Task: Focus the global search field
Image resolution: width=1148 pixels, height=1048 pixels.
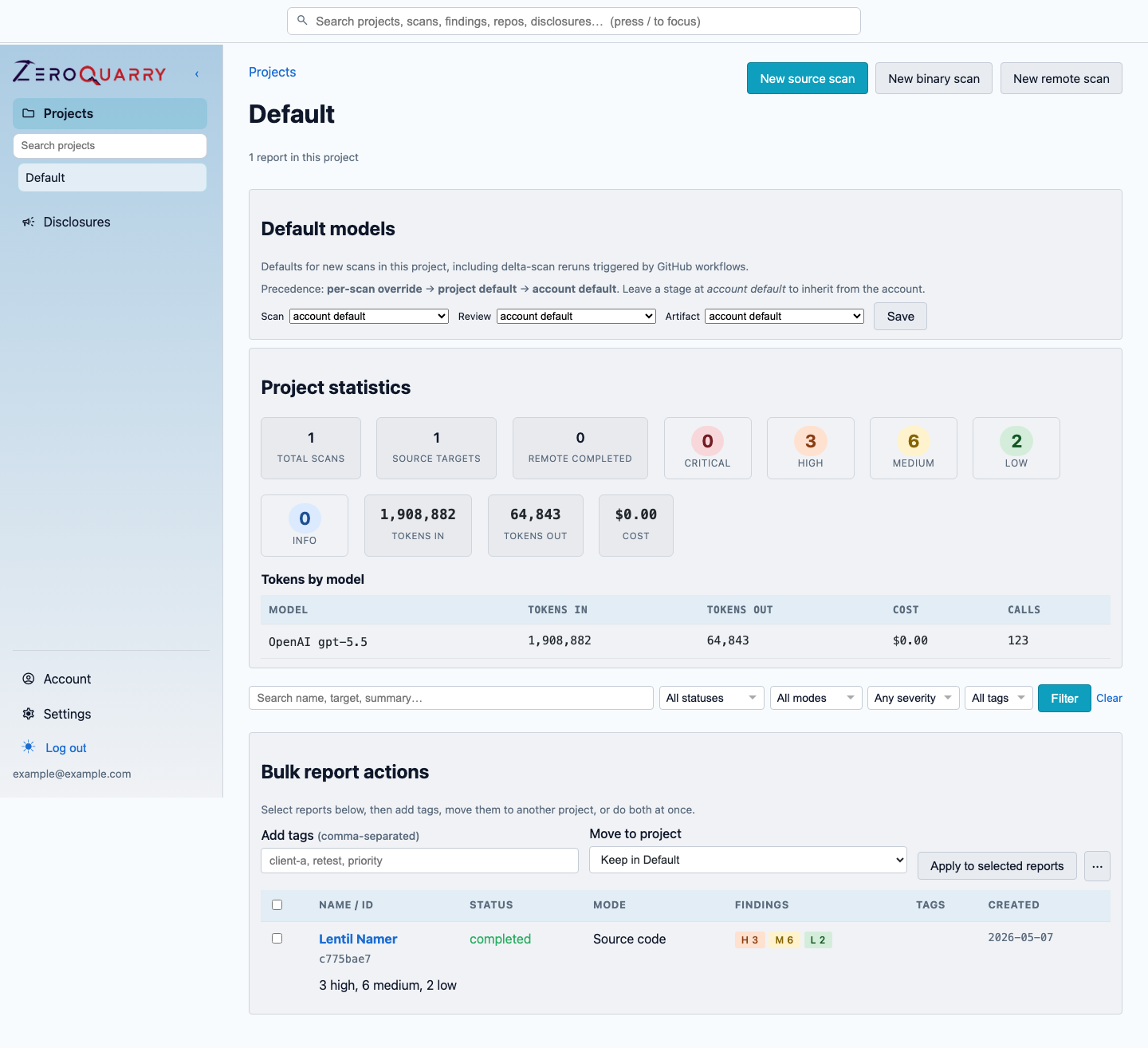Action: point(574,21)
